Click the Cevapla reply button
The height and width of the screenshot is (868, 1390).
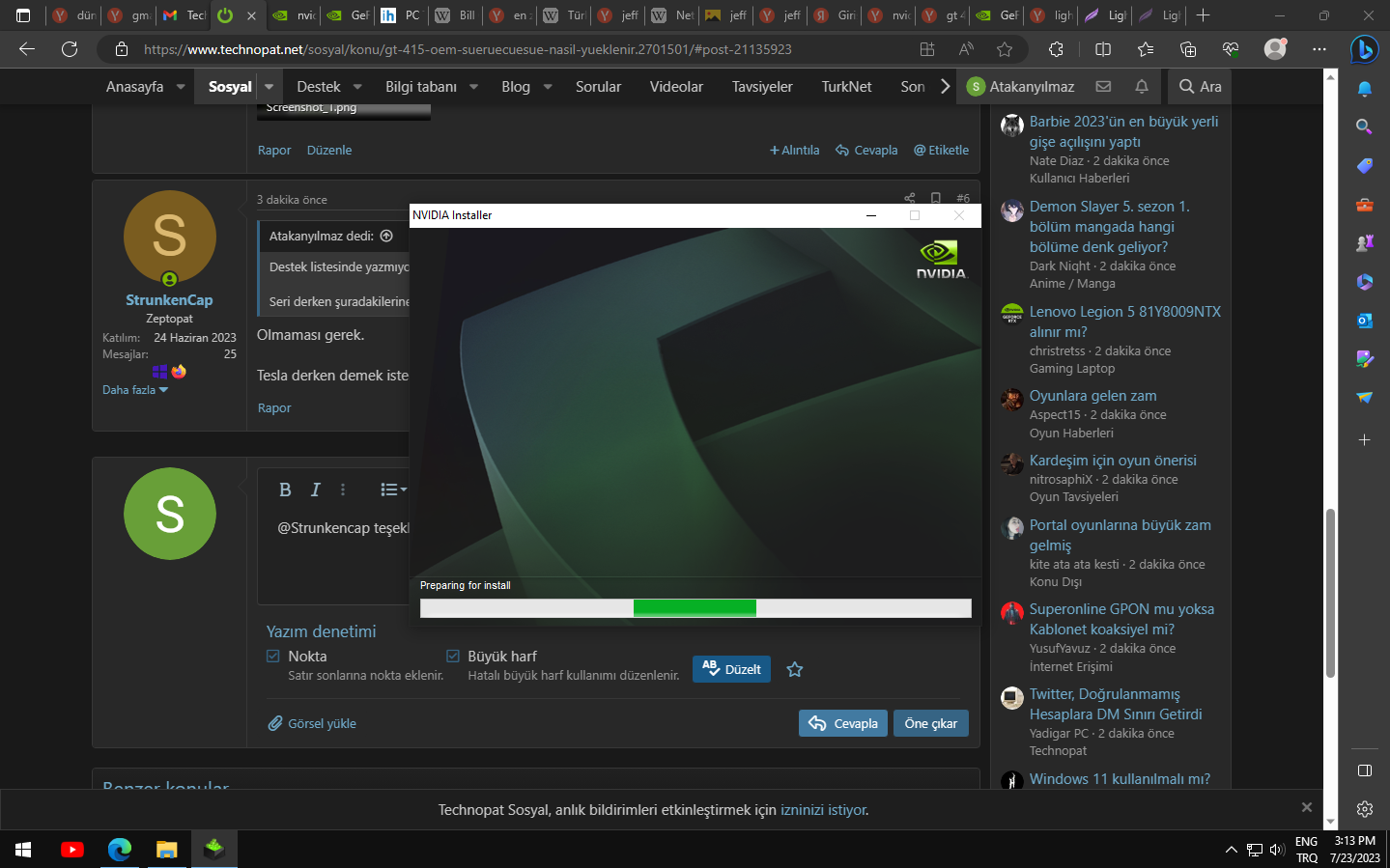click(x=843, y=723)
